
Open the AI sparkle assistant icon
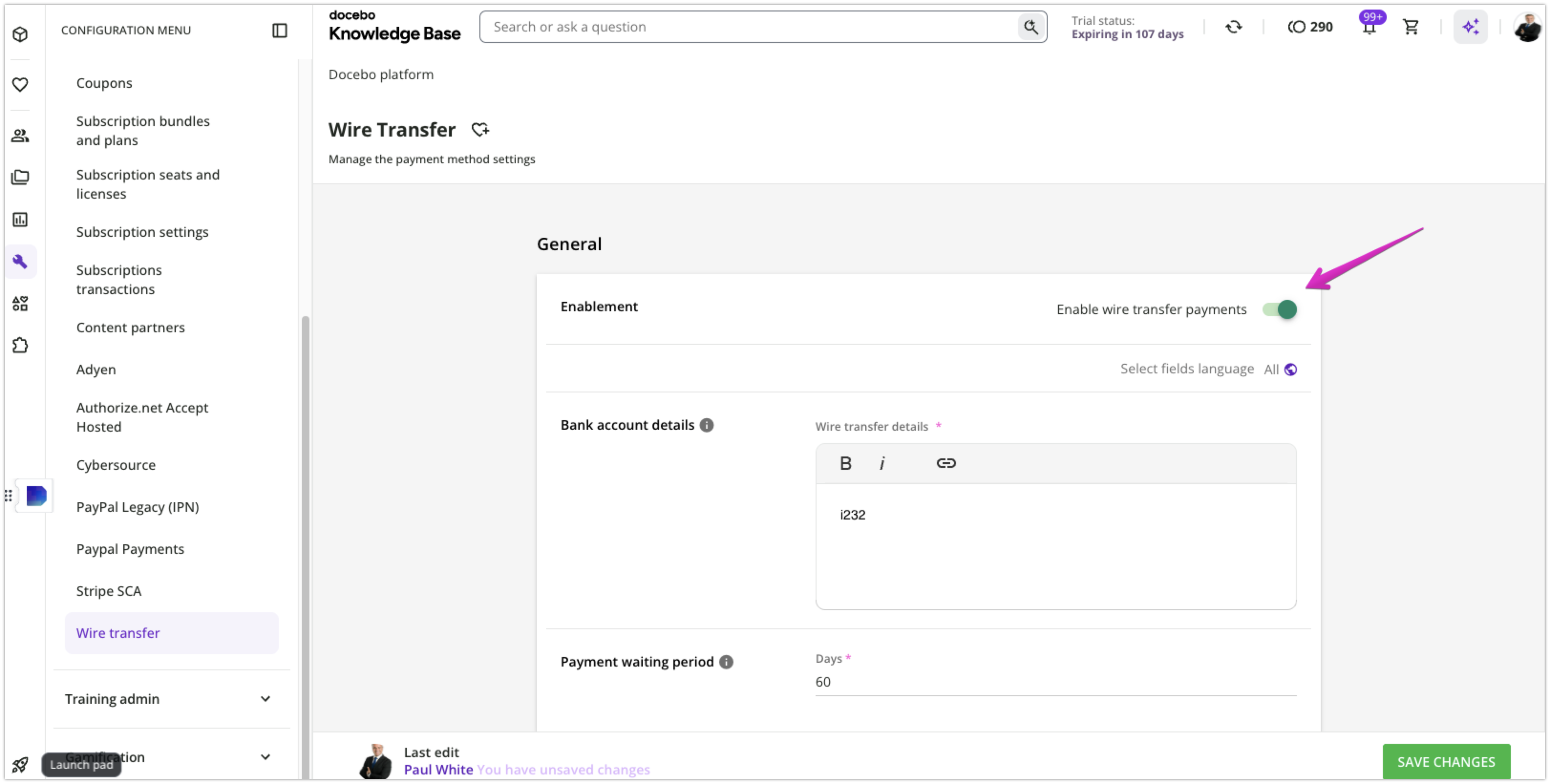(x=1471, y=27)
